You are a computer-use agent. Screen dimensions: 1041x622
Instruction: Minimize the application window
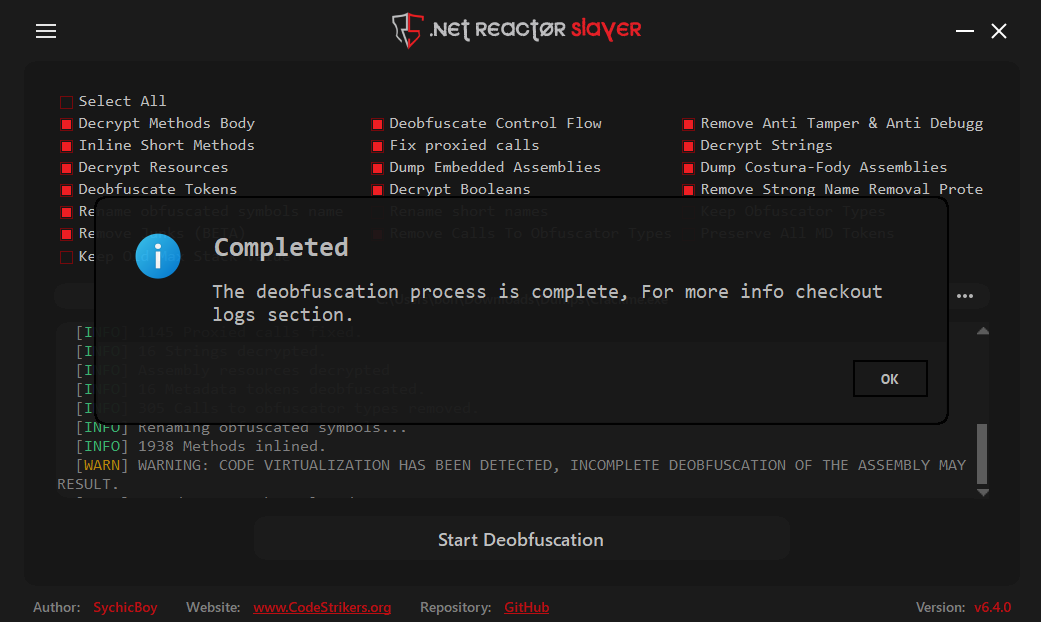[964, 32]
